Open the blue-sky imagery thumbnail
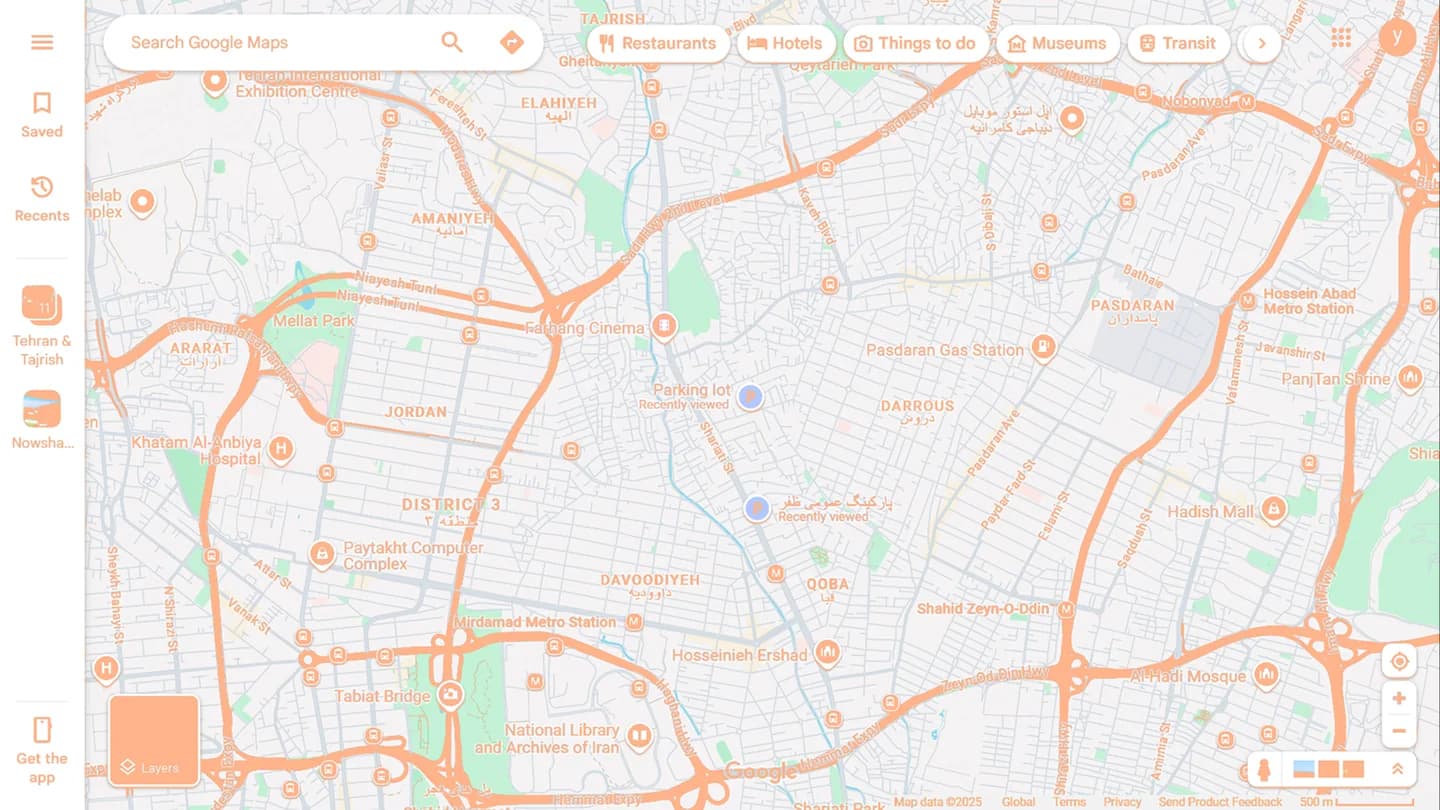1440x810 pixels. tap(1304, 769)
